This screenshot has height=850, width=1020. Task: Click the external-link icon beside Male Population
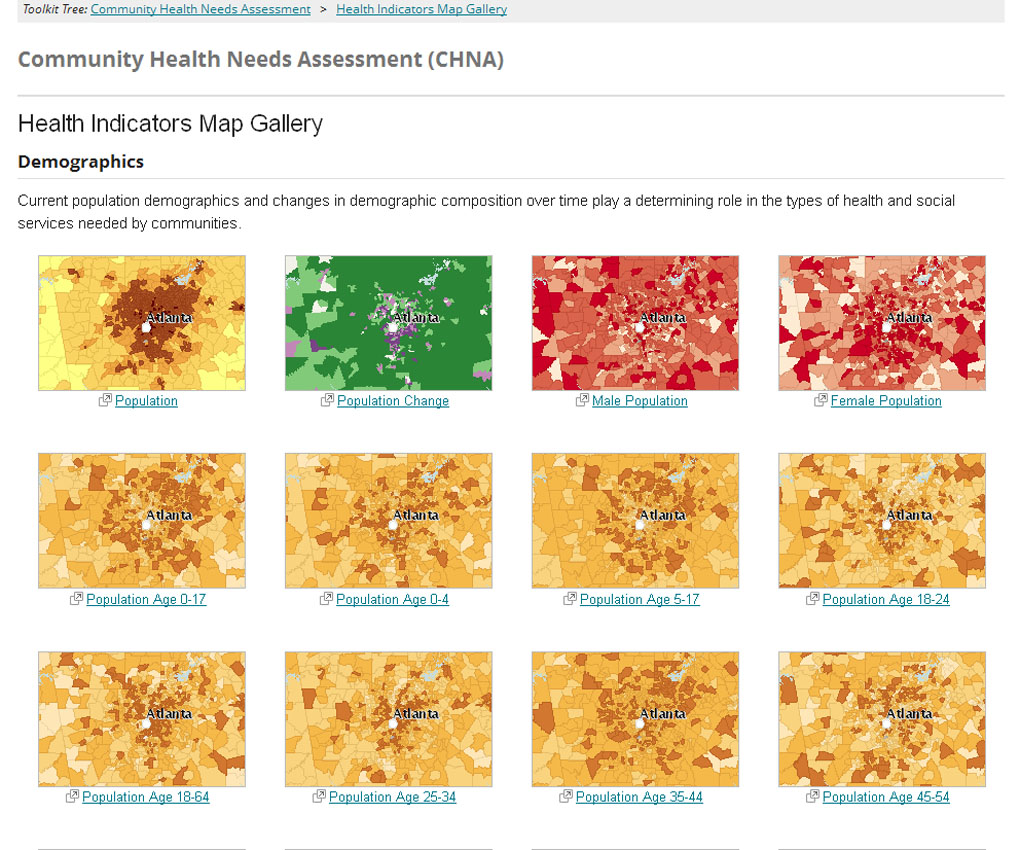(x=582, y=400)
